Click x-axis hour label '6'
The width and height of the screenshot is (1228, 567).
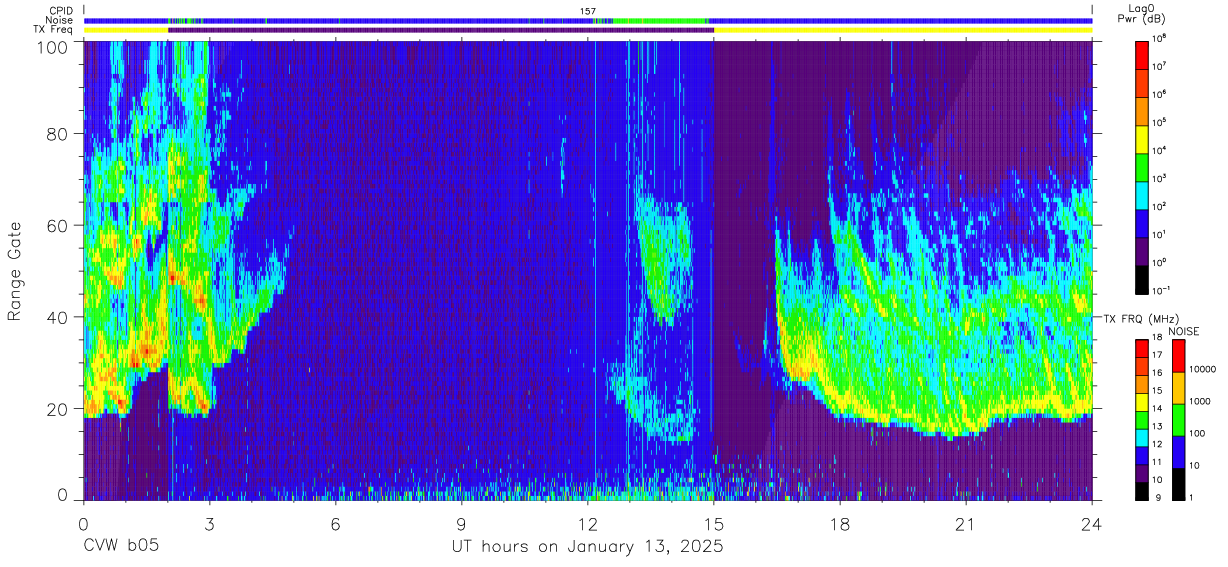(335, 524)
